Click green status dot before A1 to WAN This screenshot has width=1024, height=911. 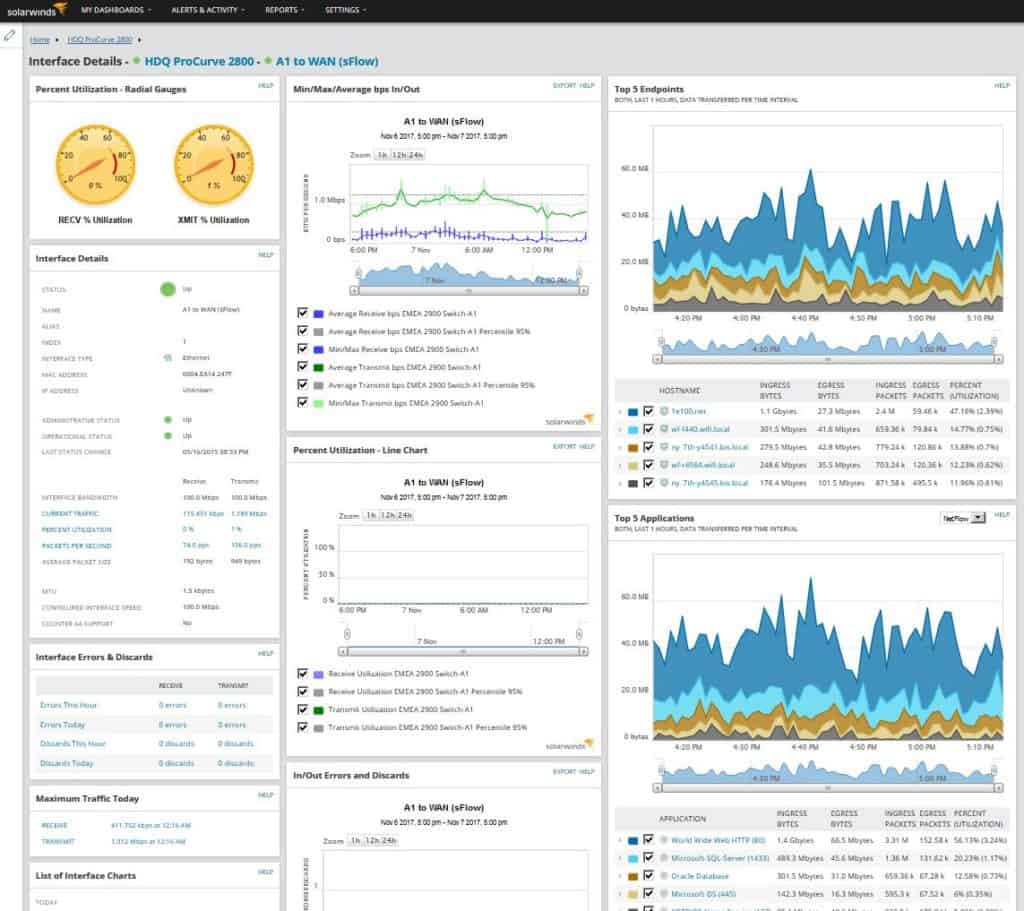pos(268,61)
